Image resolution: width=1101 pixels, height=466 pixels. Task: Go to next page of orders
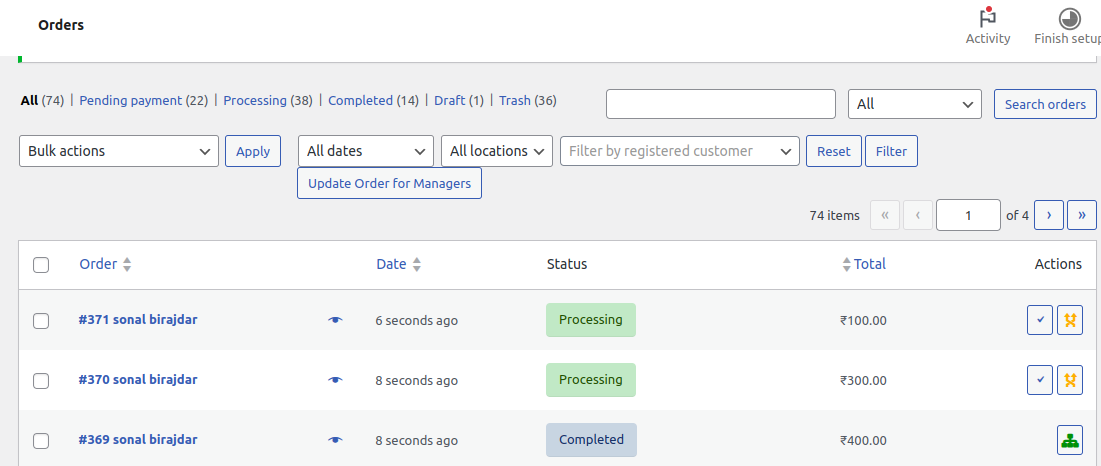1048,215
